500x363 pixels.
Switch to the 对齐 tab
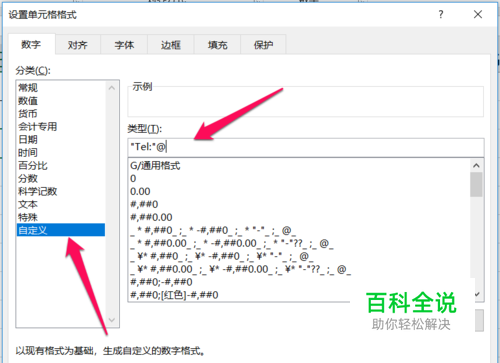[x=78, y=45]
